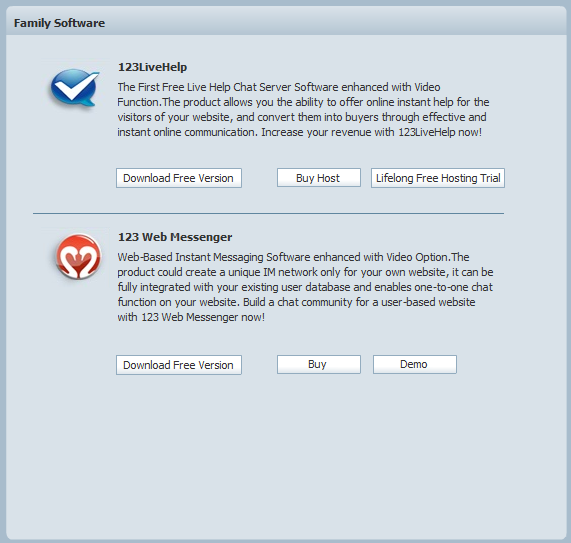Click the Buy Host button
This screenshot has width=571, height=543.
[x=319, y=178]
